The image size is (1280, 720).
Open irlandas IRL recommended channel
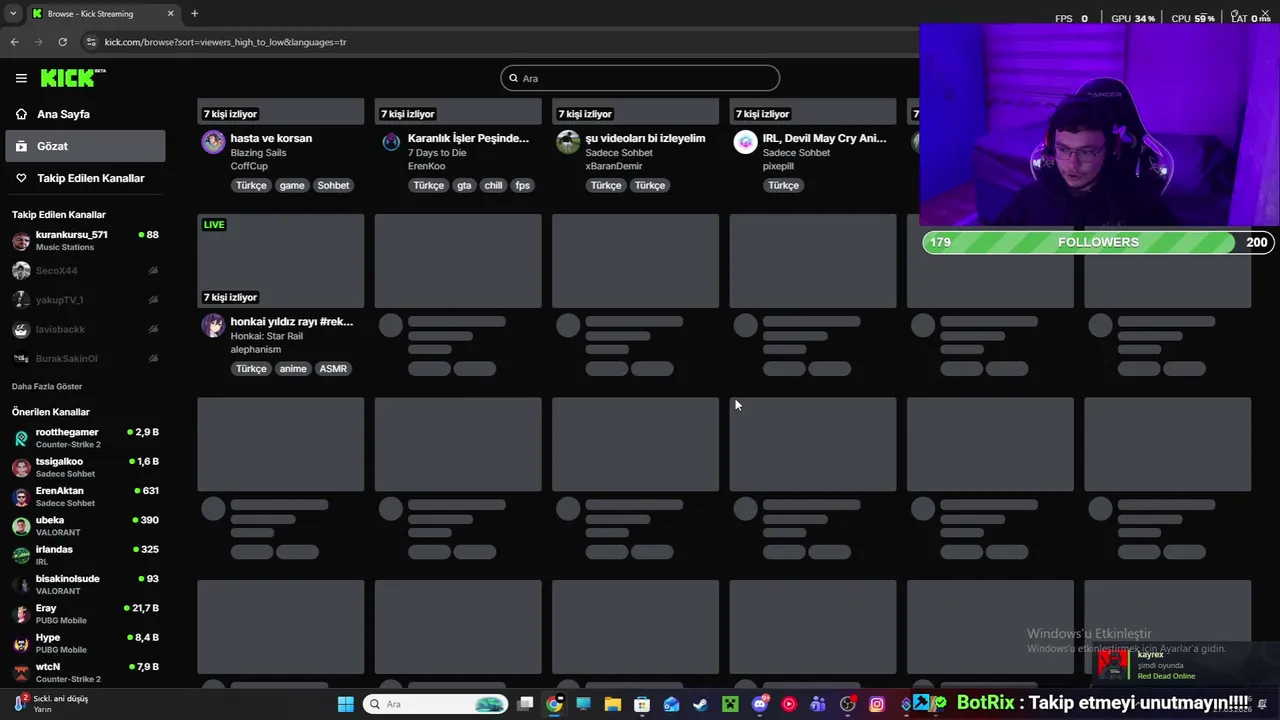click(85, 555)
